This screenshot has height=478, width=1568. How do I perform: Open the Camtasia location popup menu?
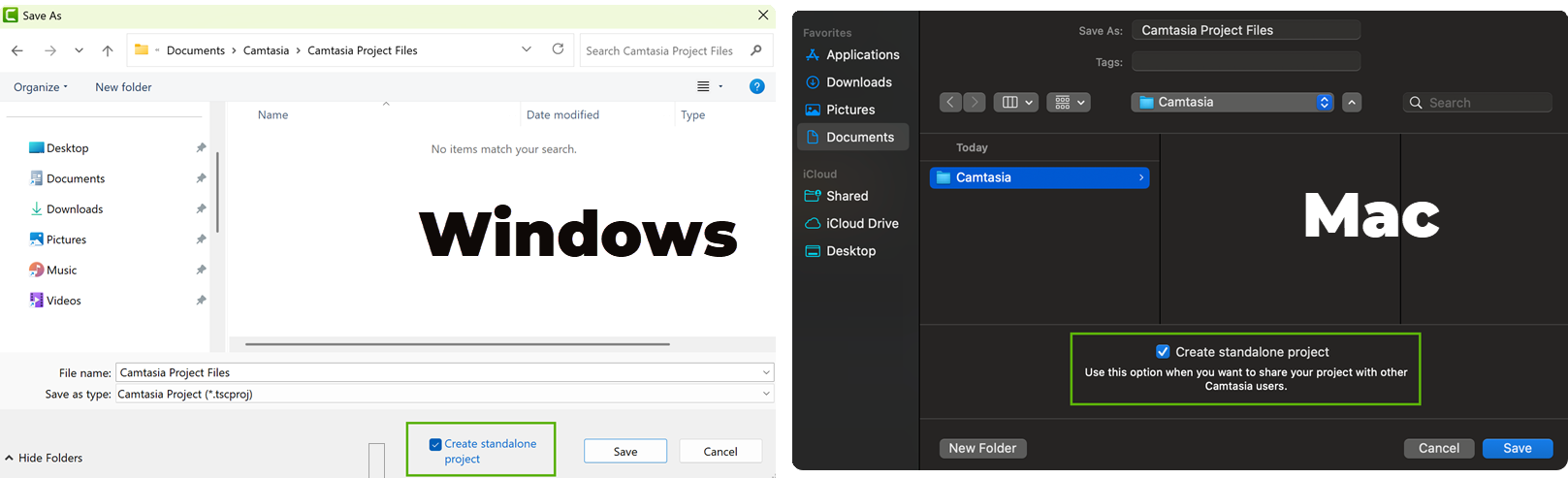(1232, 102)
